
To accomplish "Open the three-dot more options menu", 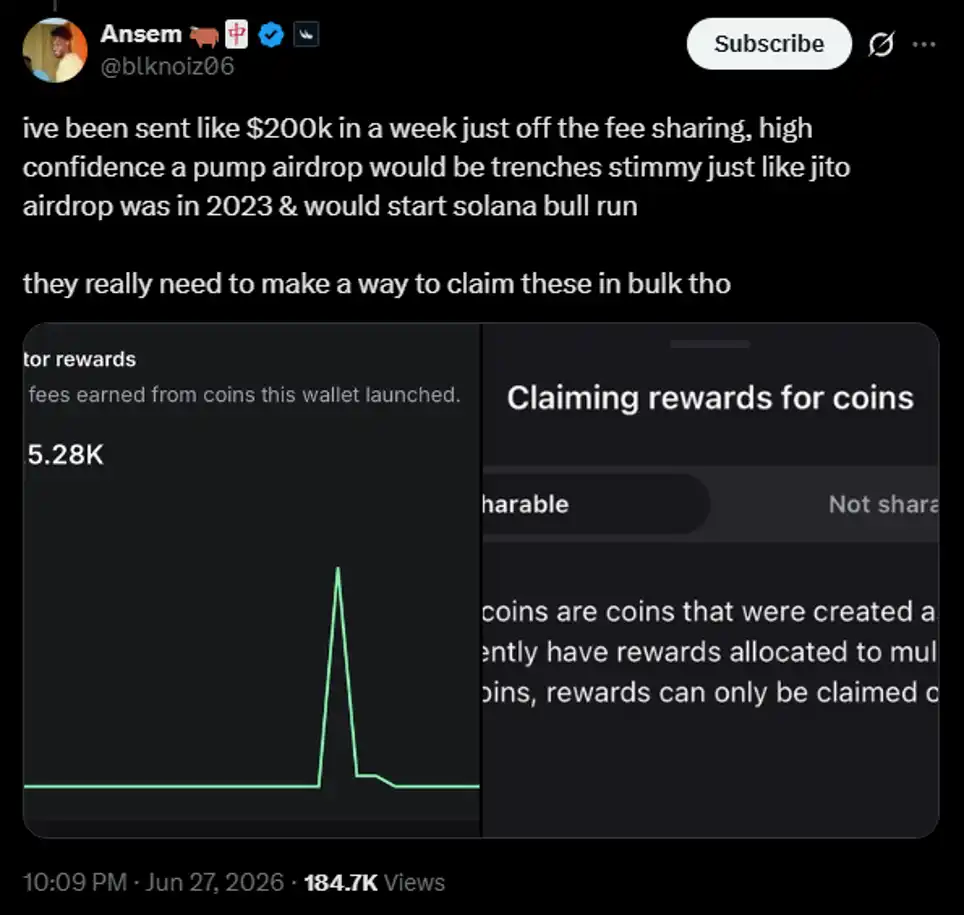I will 924,44.
